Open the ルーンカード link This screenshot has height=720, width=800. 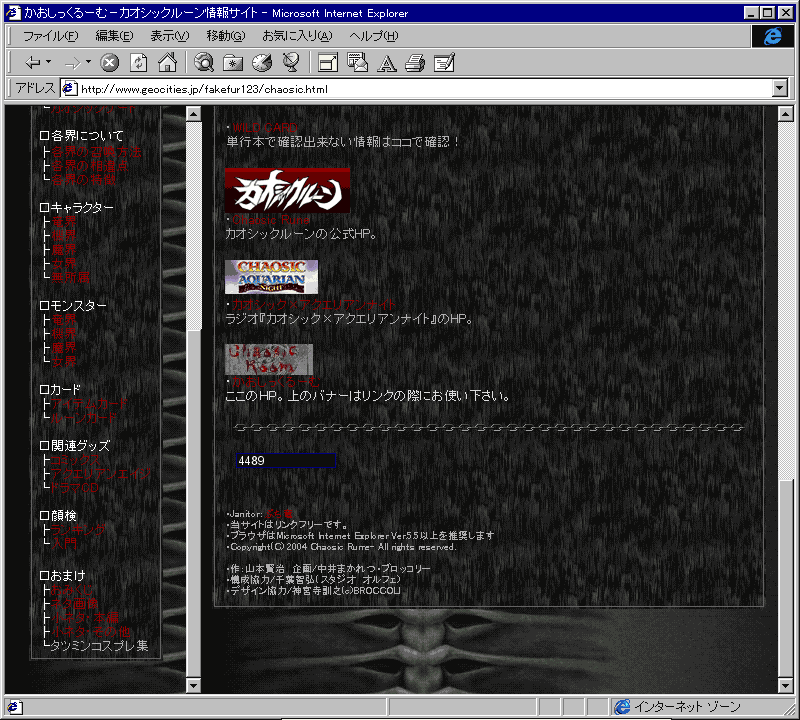(84, 417)
